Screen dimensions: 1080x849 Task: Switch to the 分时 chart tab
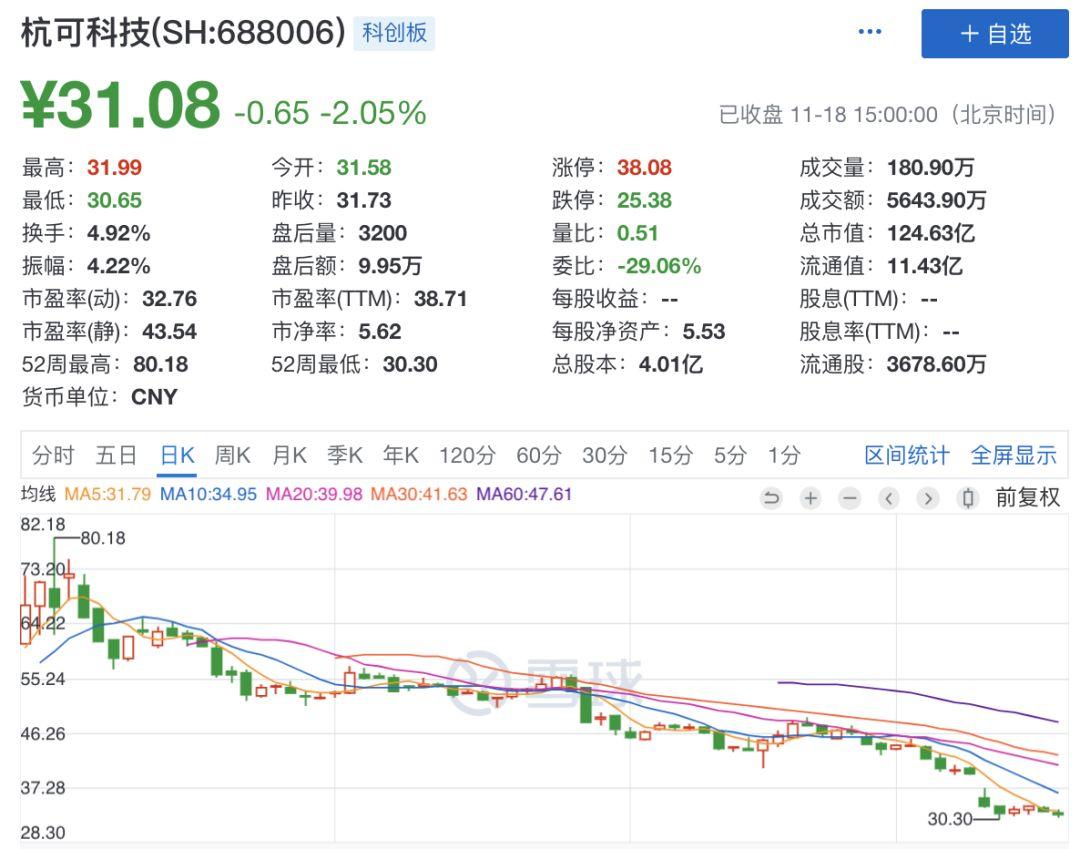pyautogui.click(x=53, y=455)
